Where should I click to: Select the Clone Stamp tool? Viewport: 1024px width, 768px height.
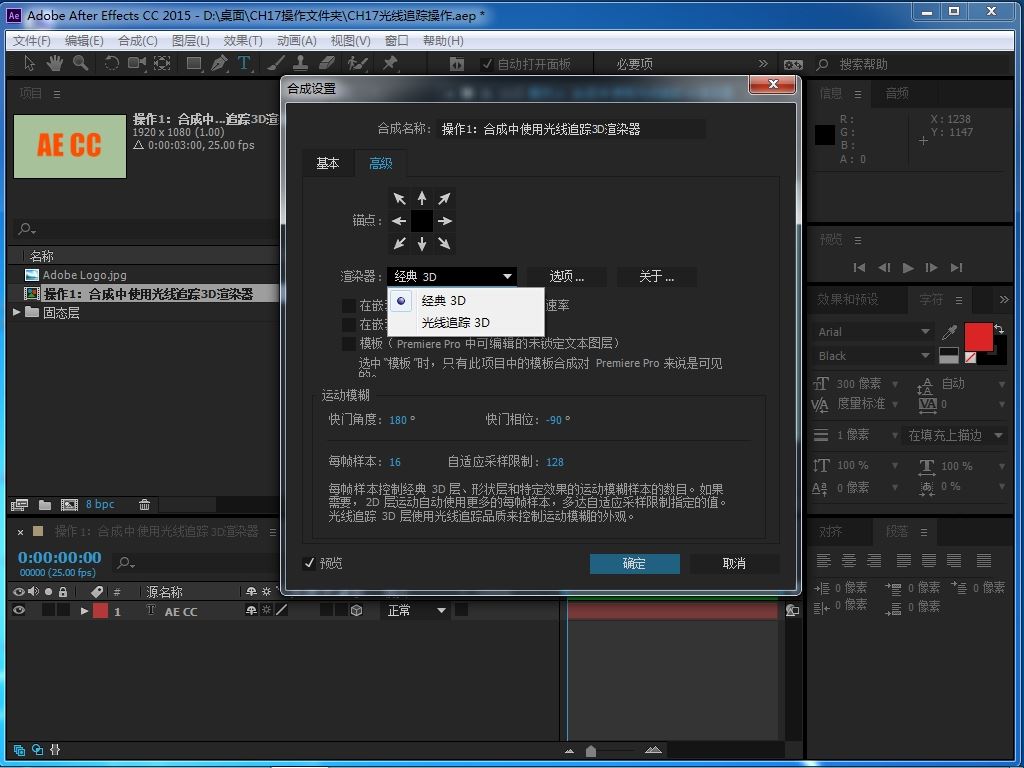pos(300,63)
